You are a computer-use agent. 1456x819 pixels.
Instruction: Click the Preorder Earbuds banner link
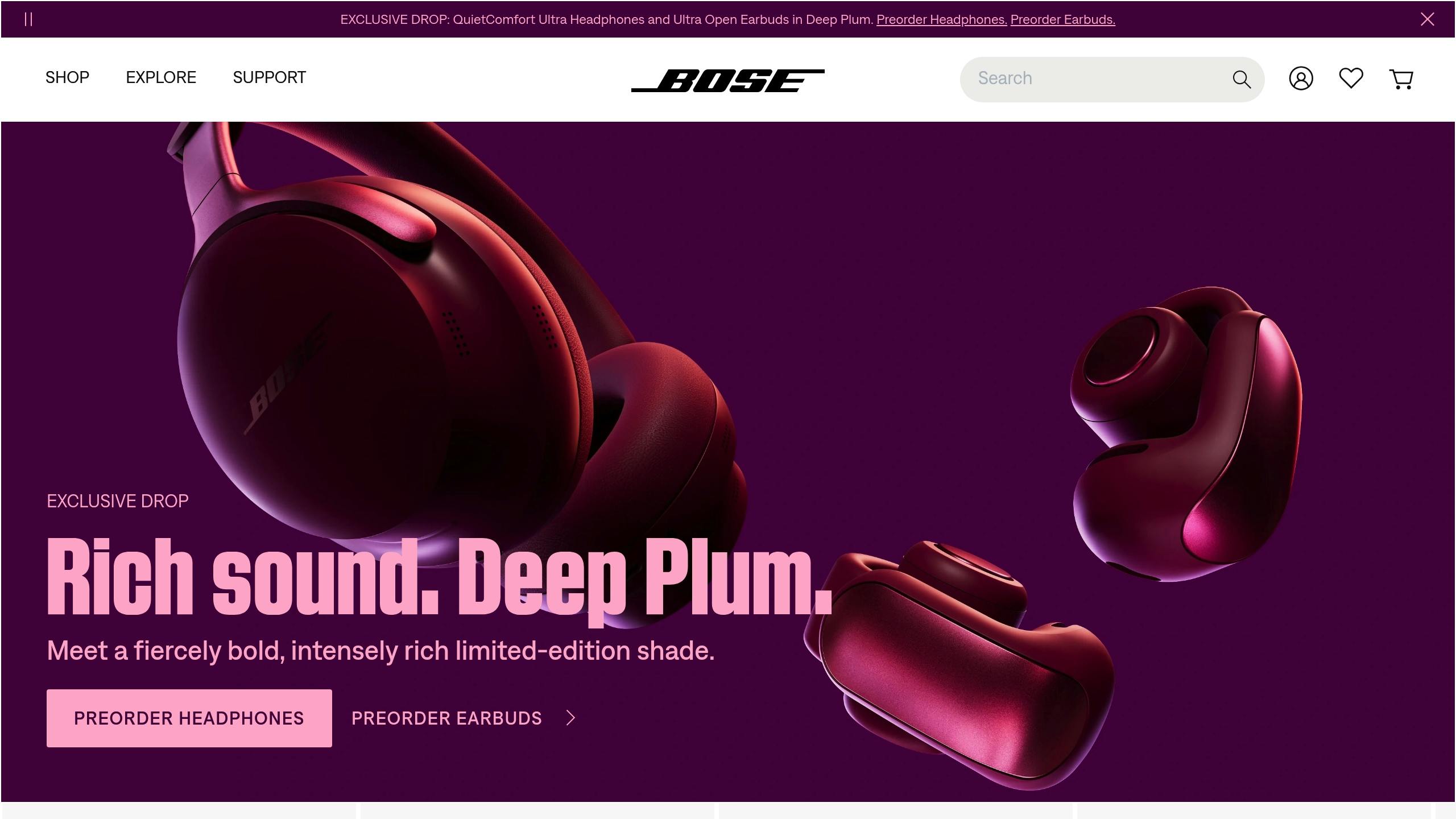1062,19
